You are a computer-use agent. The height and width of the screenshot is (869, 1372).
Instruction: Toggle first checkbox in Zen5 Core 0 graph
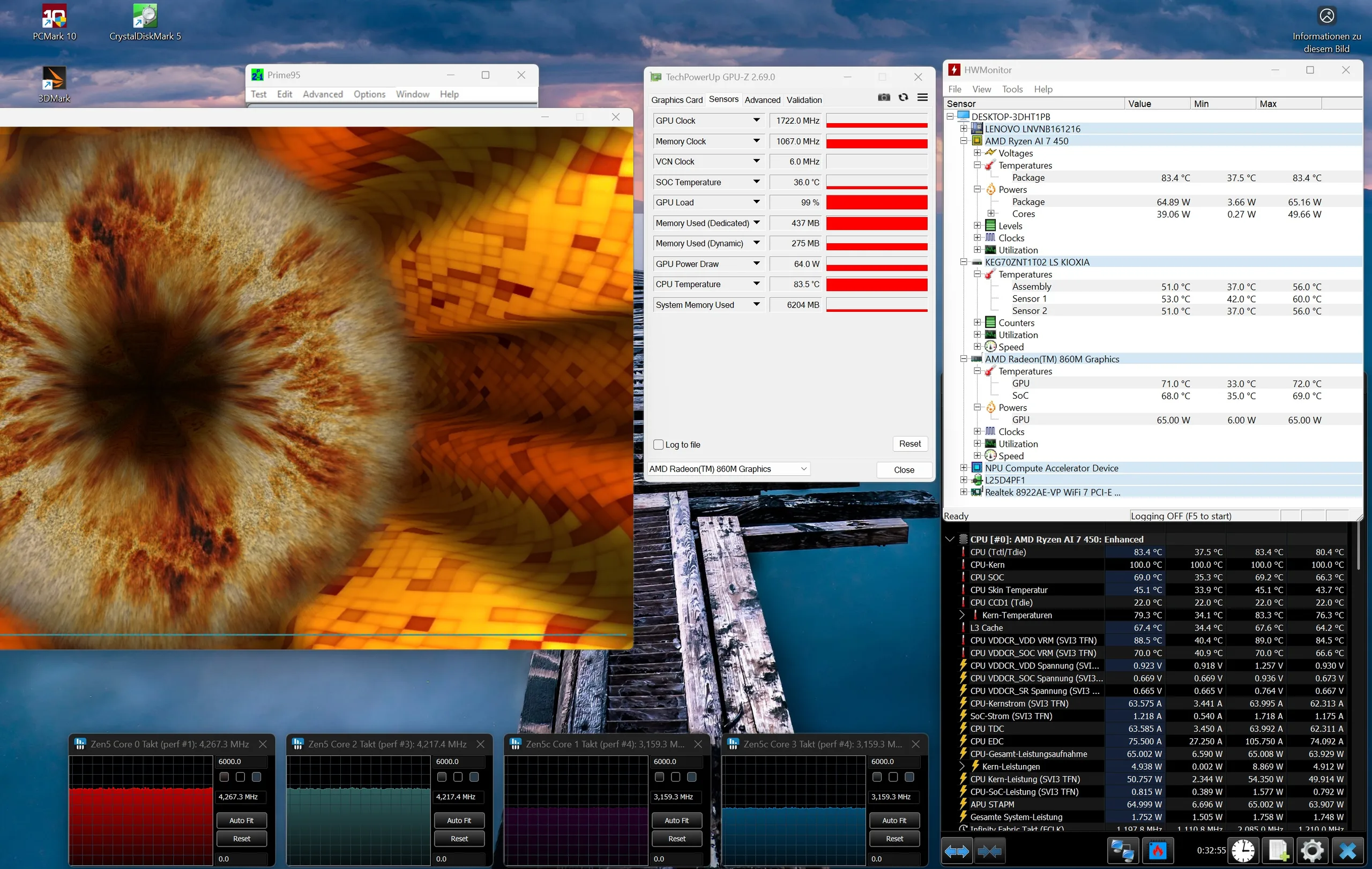click(x=224, y=777)
